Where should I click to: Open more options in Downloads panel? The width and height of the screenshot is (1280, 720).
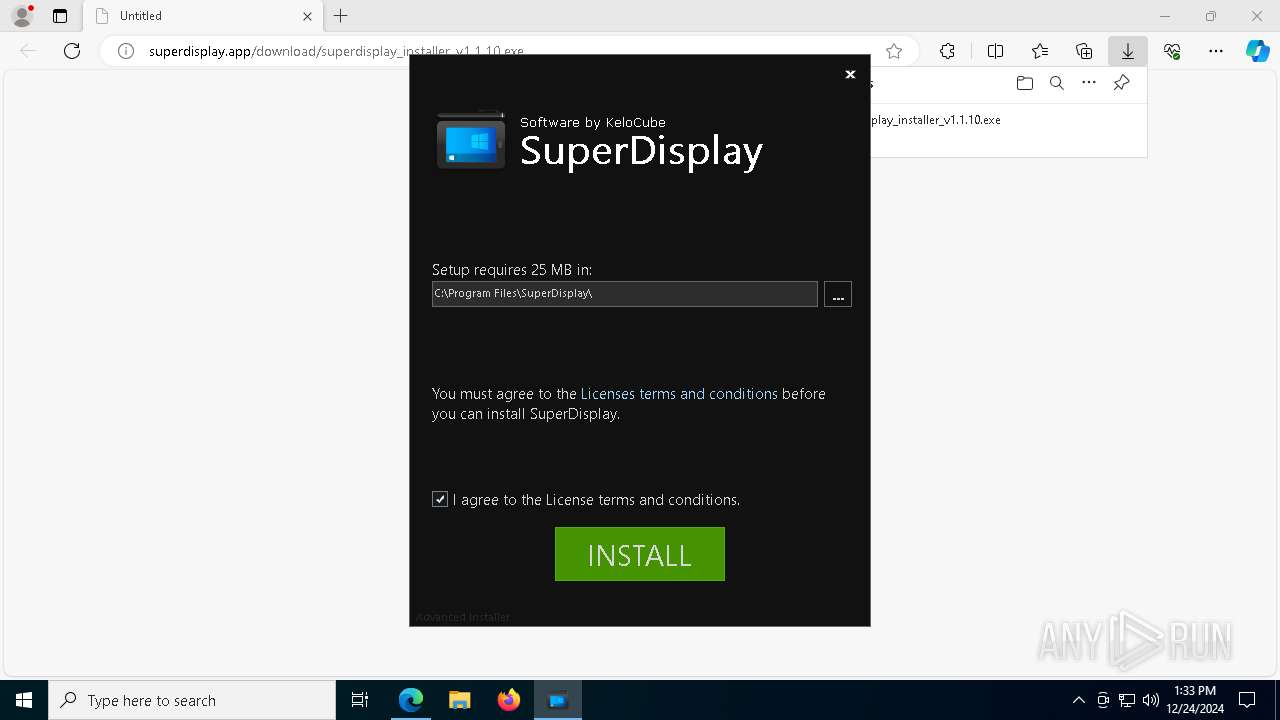tap(1089, 83)
